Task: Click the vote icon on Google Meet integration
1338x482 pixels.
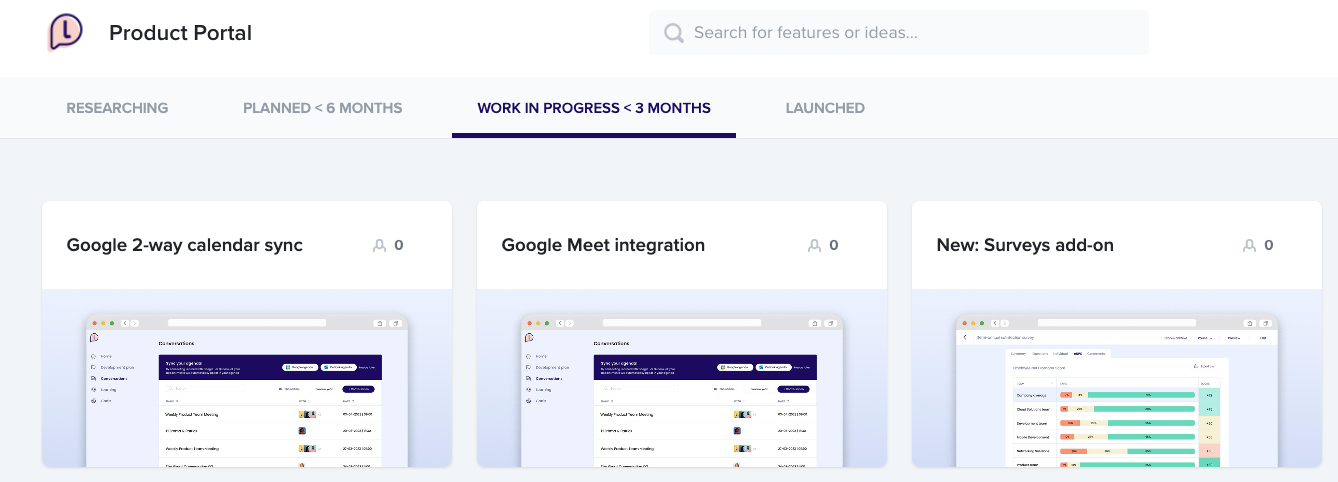Action: point(814,245)
